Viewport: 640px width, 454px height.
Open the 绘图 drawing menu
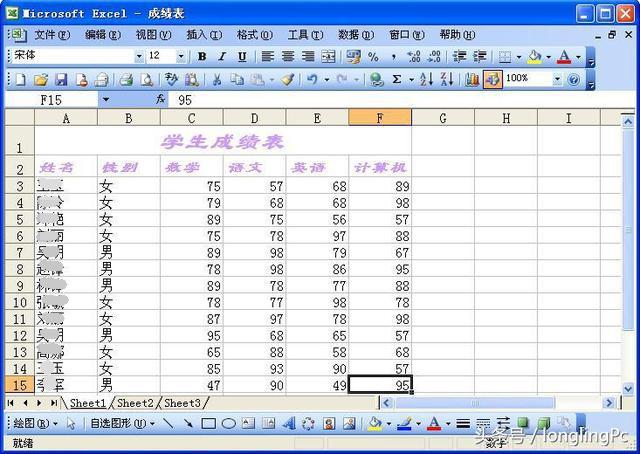pos(35,423)
